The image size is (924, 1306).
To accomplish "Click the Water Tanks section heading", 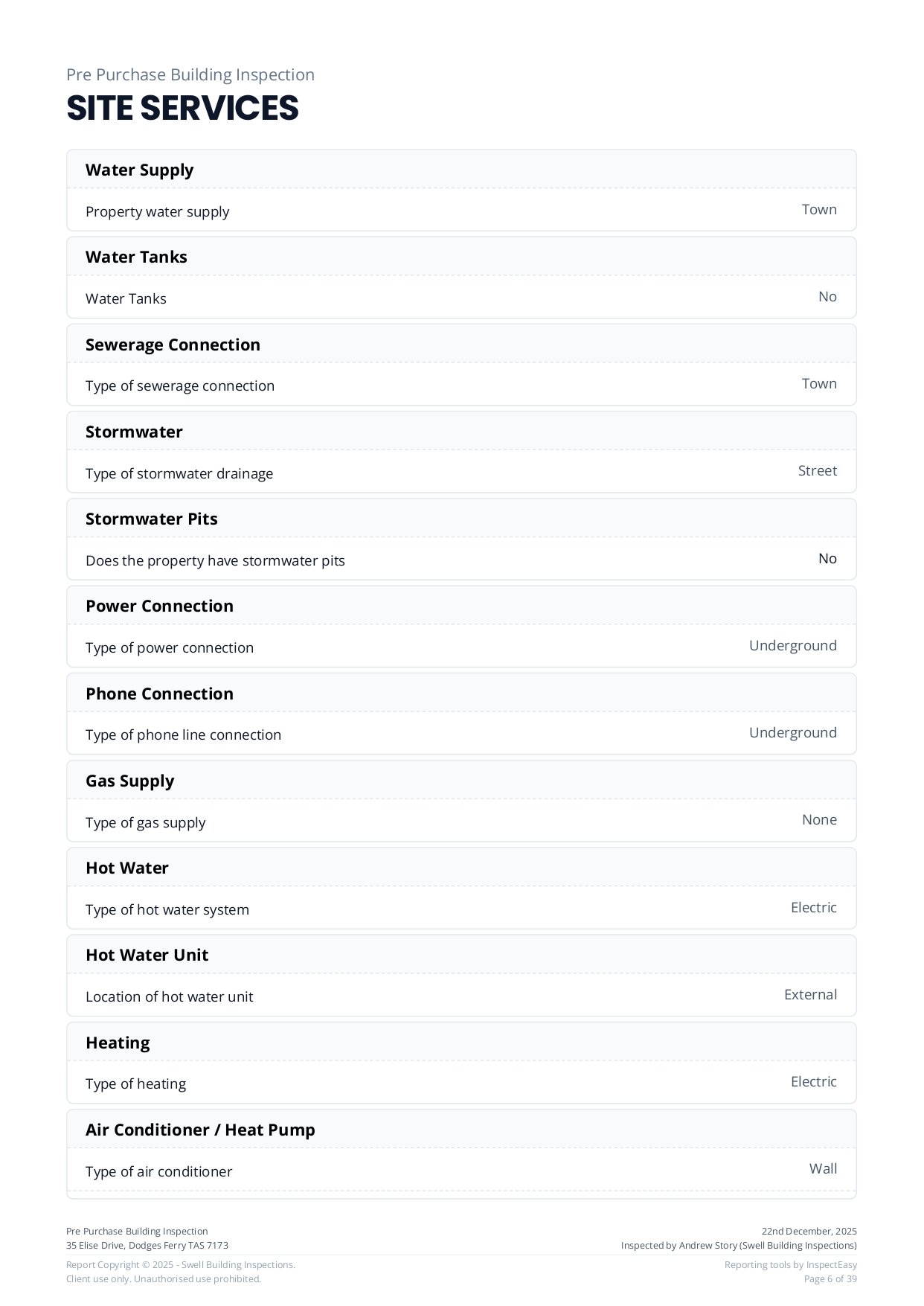I will click(x=136, y=257).
